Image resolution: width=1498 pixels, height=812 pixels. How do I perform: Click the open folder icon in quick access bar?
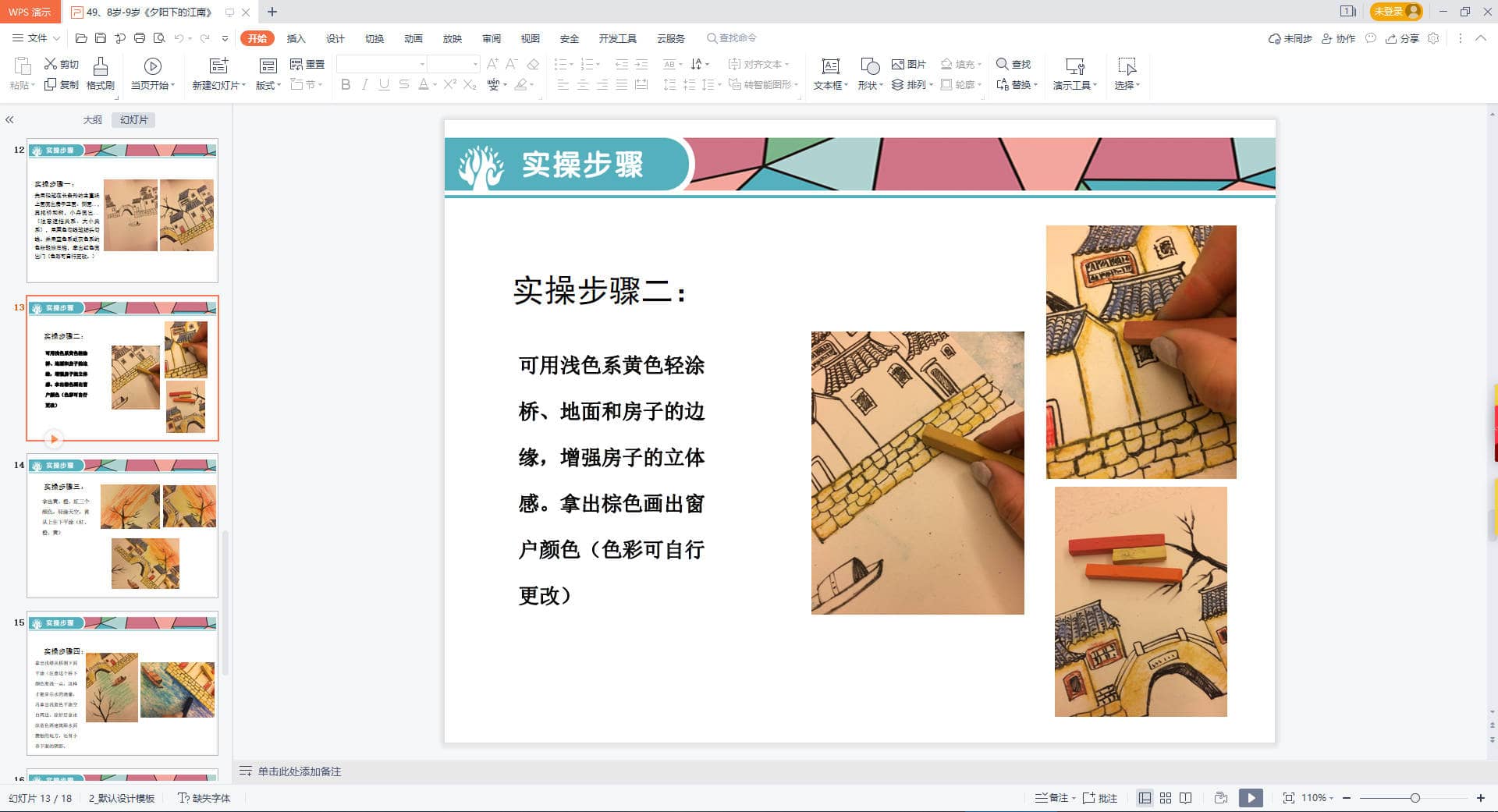[x=81, y=38]
